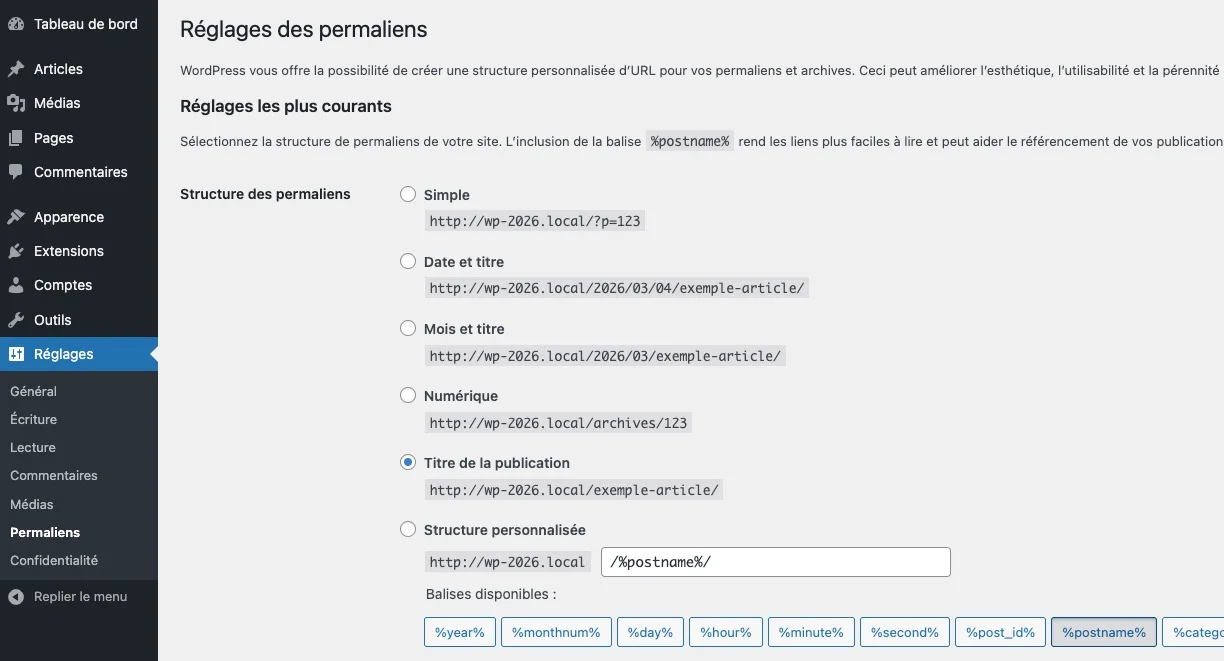Click the Outils wrench icon
This screenshot has height=661, width=1224.
[16, 320]
